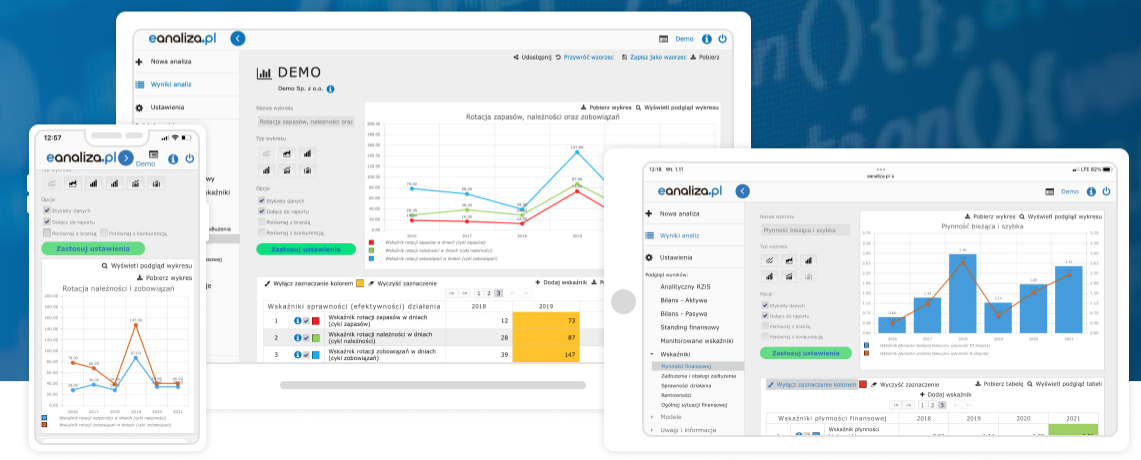This screenshot has height=460, width=1141.
Task: Collapse the tablet sidebar with the blue chevron
Action: pos(742,191)
